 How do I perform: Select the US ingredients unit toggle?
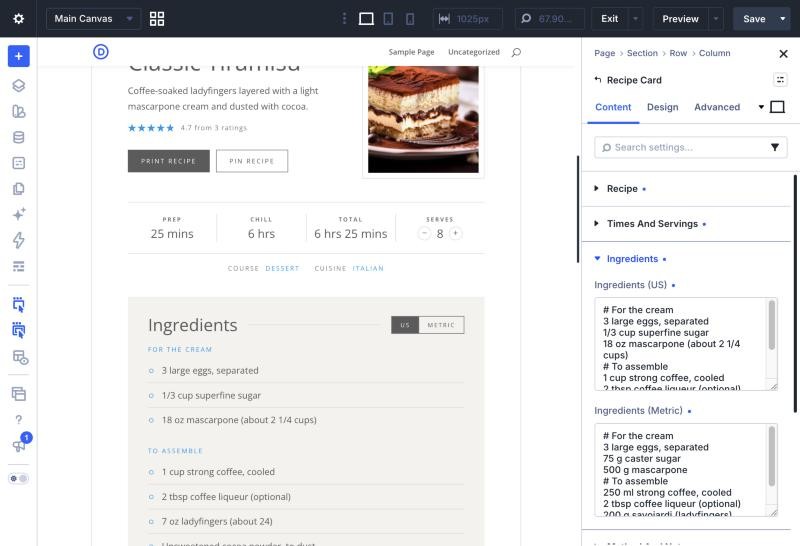pyautogui.click(x=405, y=325)
